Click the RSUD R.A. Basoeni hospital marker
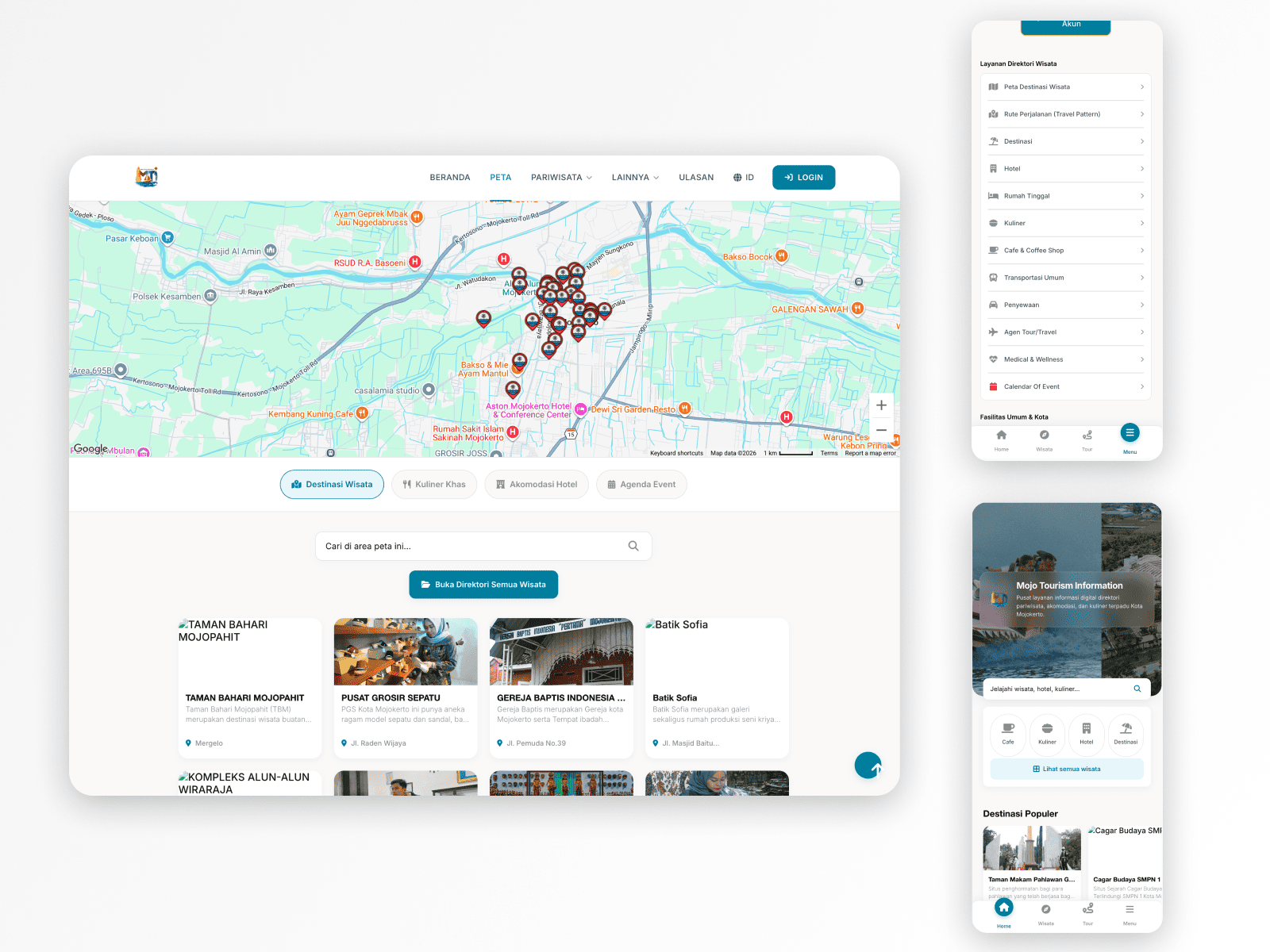This screenshot has width=1270, height=952. pos(414,262)
